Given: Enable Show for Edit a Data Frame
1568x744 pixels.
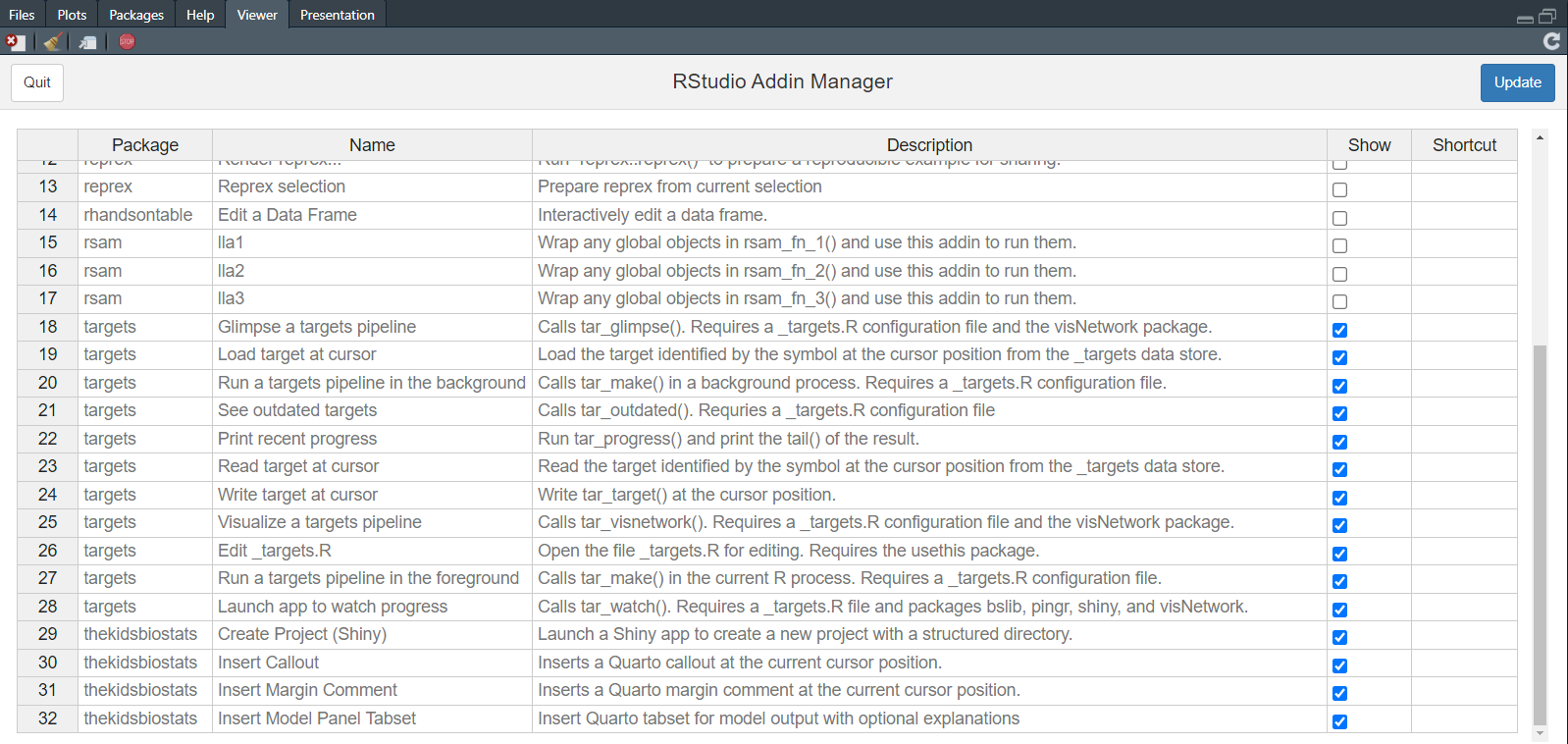Looking at the screenshot, I should click(x=1339, y=218).
